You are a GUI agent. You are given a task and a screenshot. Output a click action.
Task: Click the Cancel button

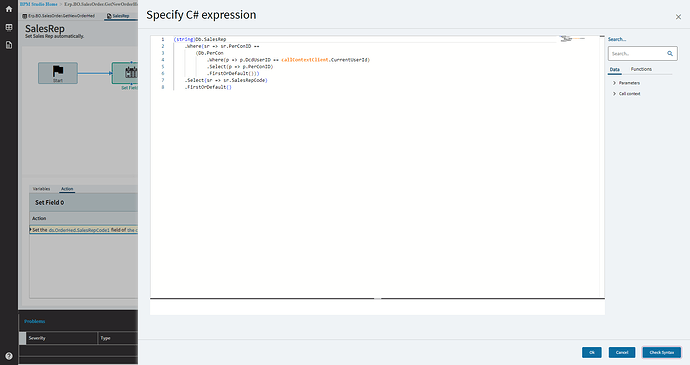(x=622, y=352)
